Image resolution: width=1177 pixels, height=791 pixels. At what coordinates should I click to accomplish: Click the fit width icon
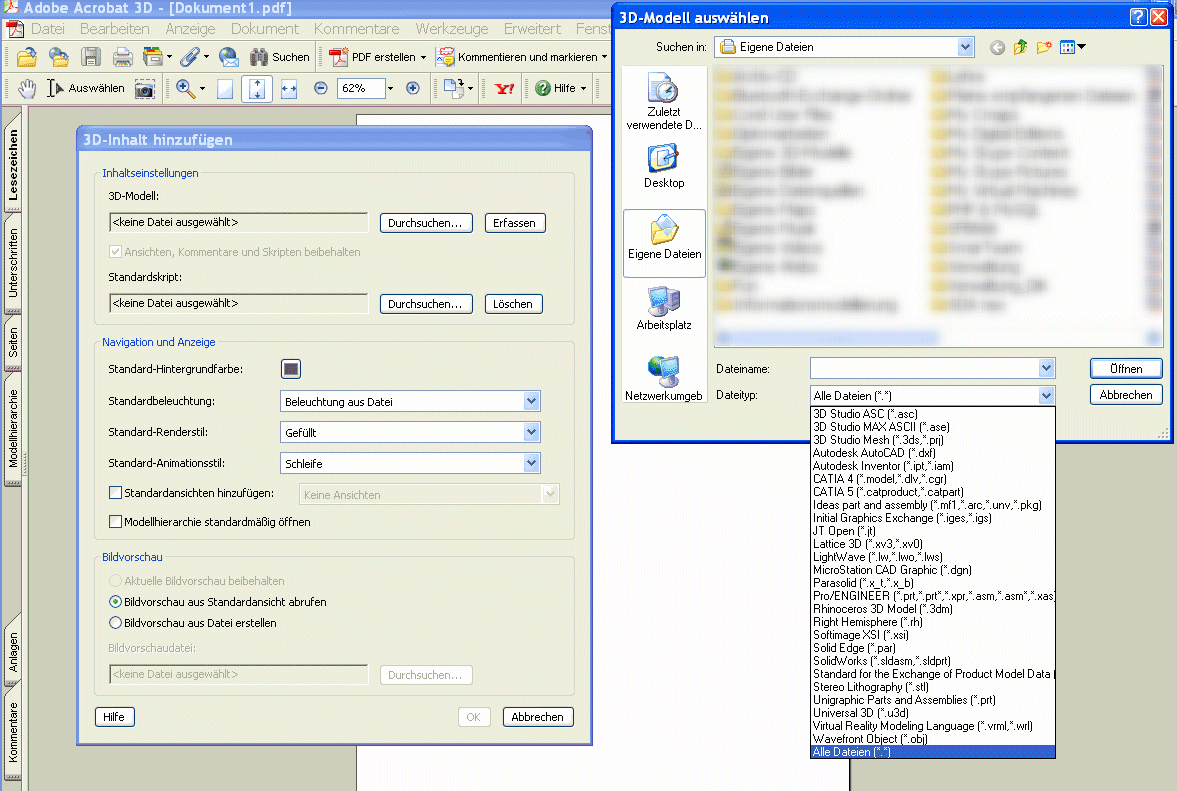coord(289,89)
